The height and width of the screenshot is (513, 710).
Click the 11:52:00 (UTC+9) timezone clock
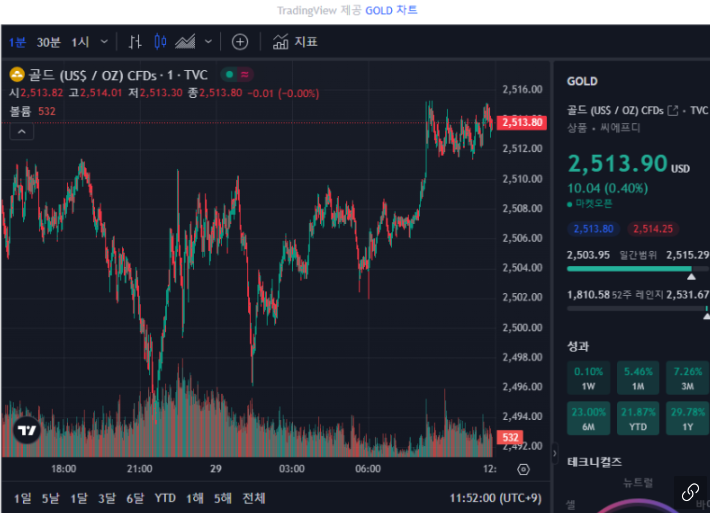(x=495, y=498)
